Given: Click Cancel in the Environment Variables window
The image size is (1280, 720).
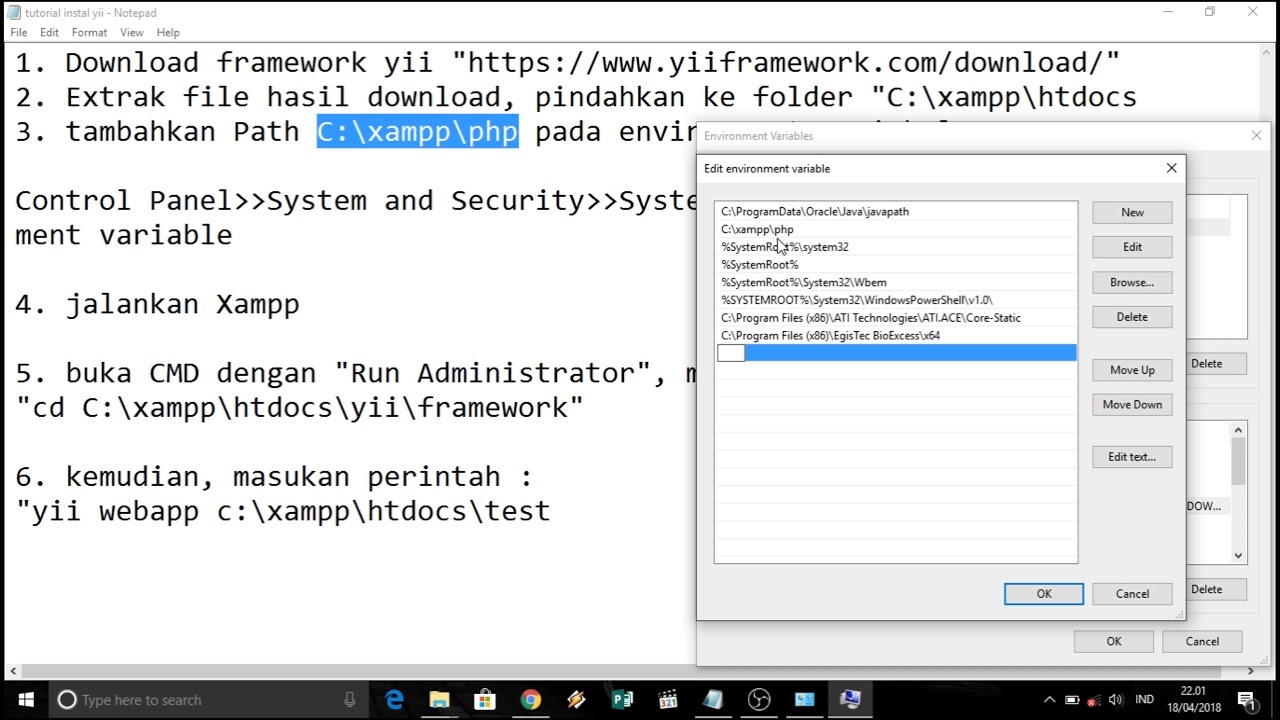Looking at the screenshot, I should coord(1202,642).
